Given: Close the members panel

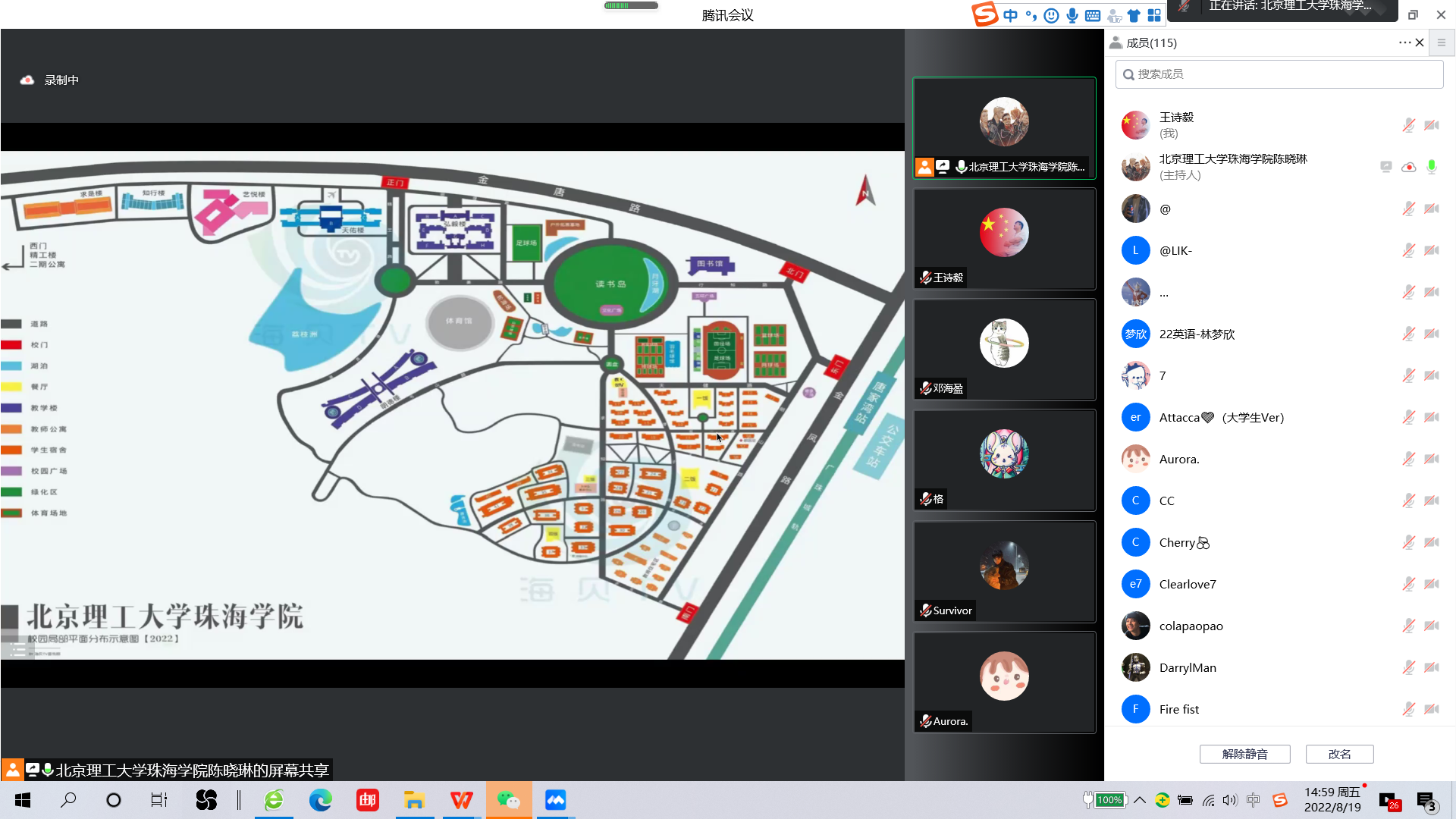Looking at the screenshot, I should pos(1420,42).
